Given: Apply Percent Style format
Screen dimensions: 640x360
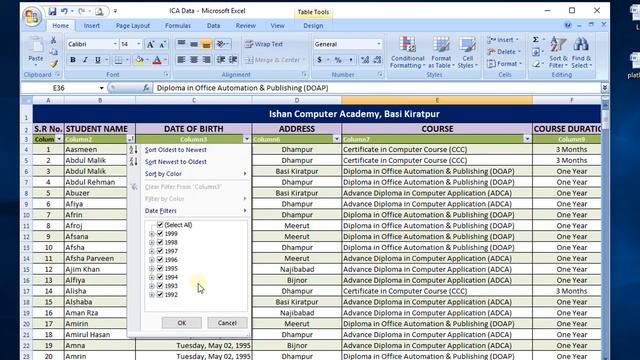Looking at the screenshot, I should pyautogui.click(x=338, y=60).
